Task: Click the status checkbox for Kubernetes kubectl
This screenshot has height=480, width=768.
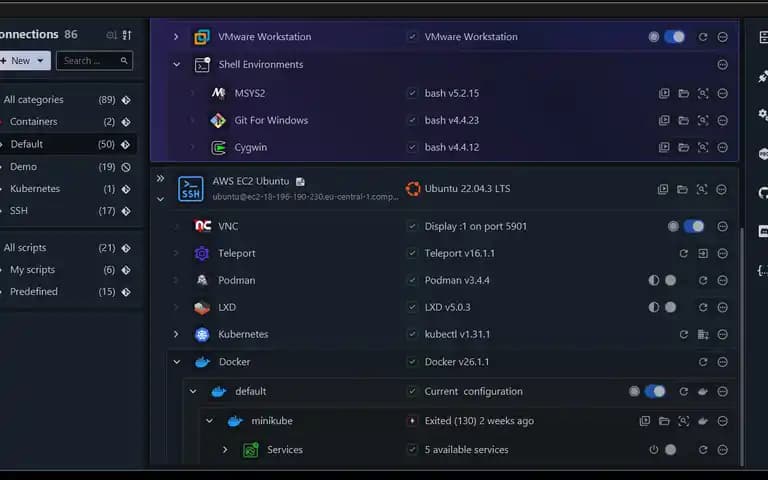Action: (x=412, y=334)
